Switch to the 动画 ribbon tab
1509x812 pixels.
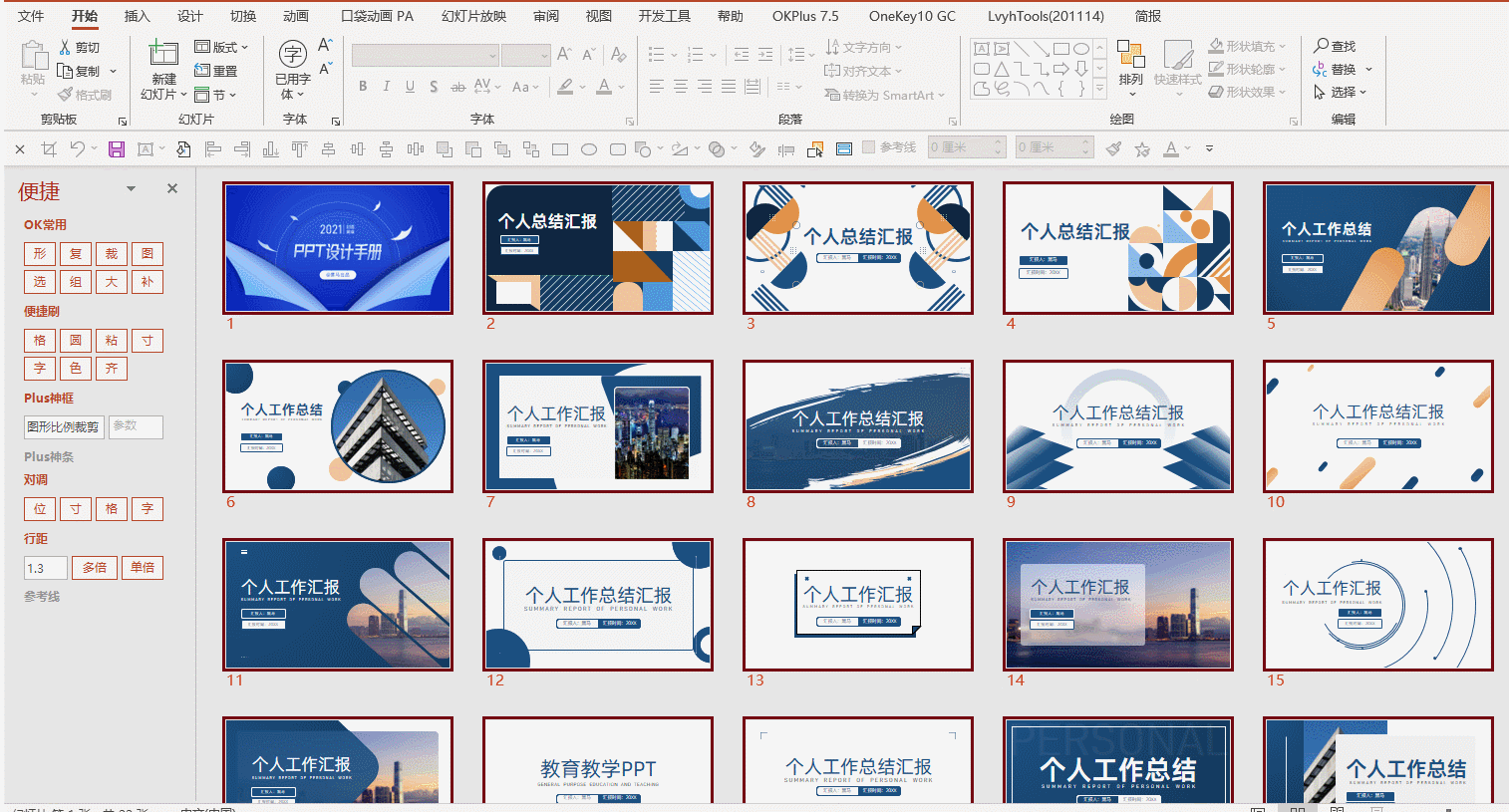[295, 16]
